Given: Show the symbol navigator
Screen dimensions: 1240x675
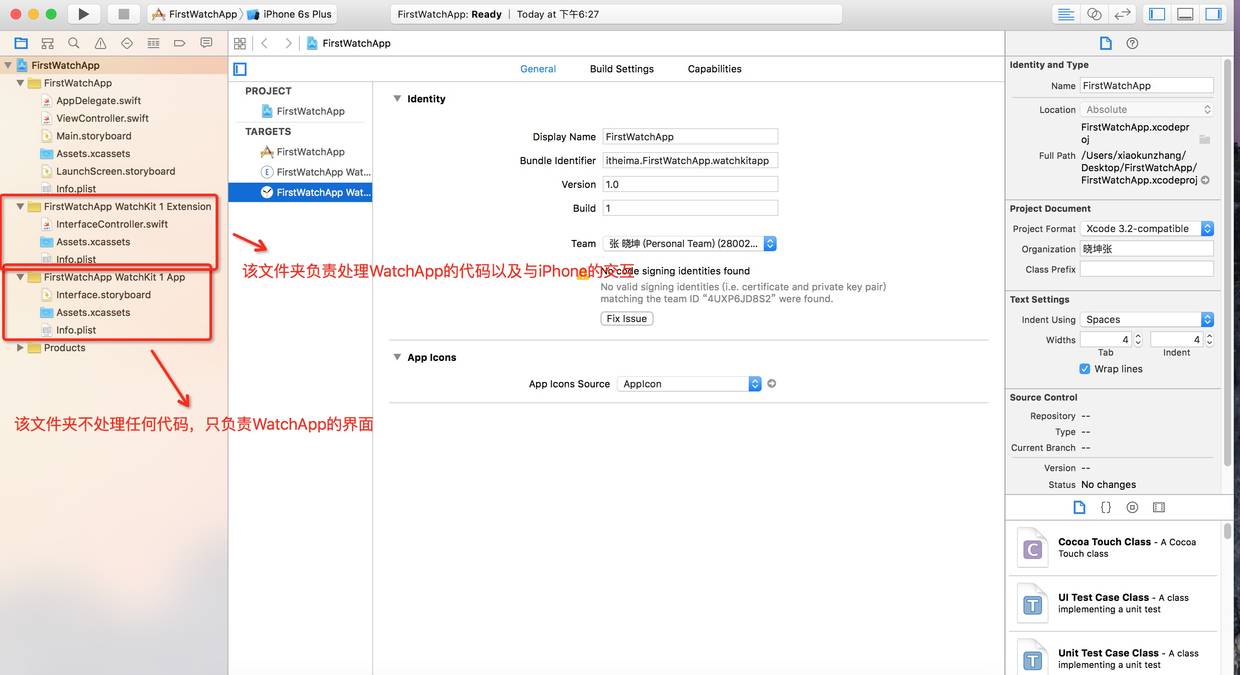Looking at the screenshot, I should (47, 43).
